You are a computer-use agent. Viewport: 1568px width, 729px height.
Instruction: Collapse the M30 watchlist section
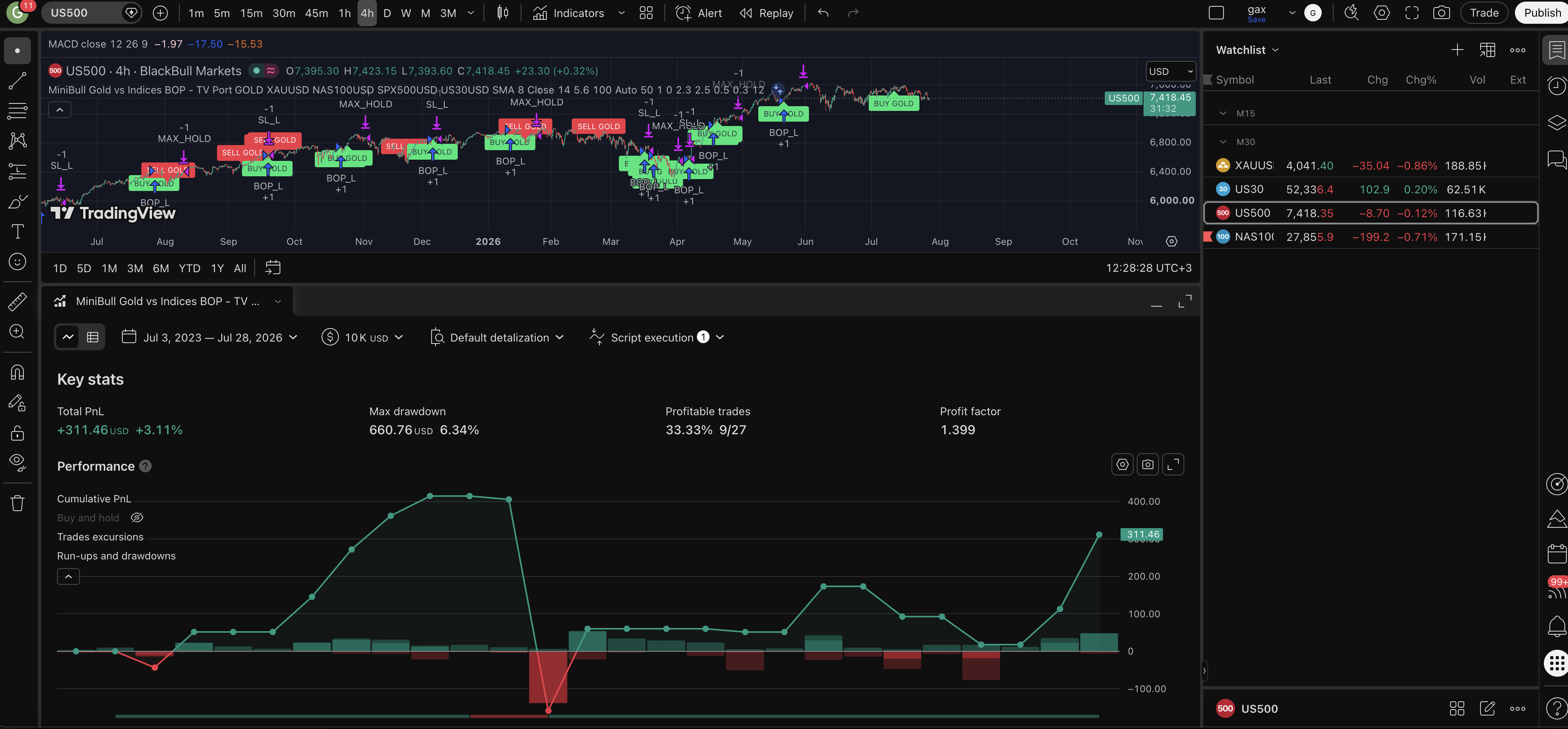(1223, 142)
